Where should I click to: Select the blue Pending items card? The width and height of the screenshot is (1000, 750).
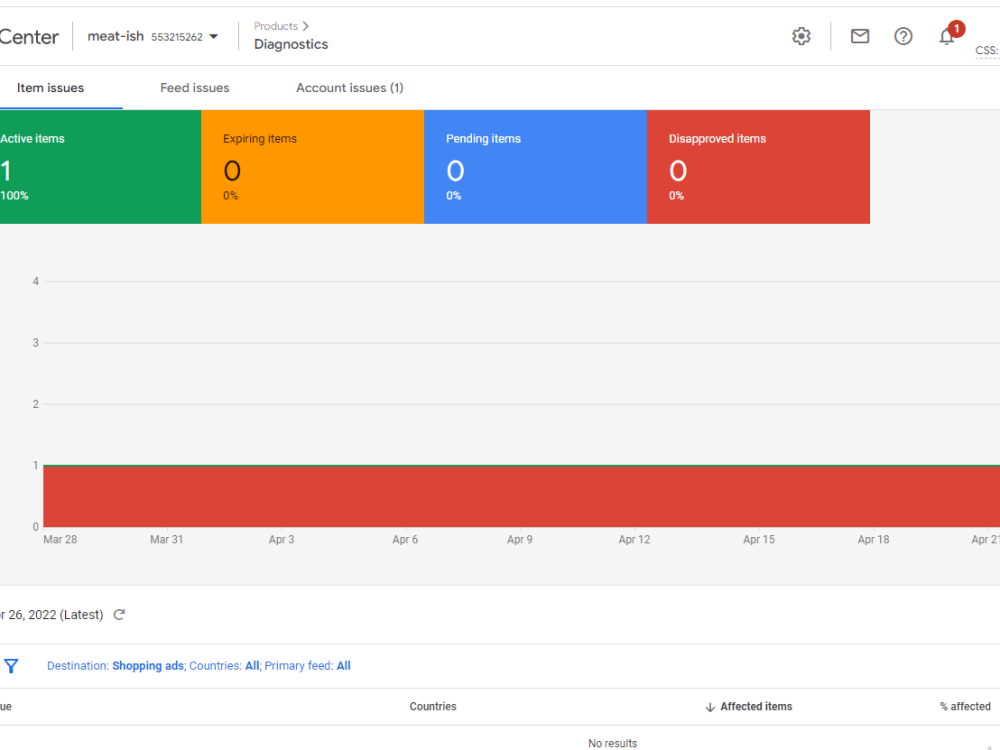pos(536,167)
